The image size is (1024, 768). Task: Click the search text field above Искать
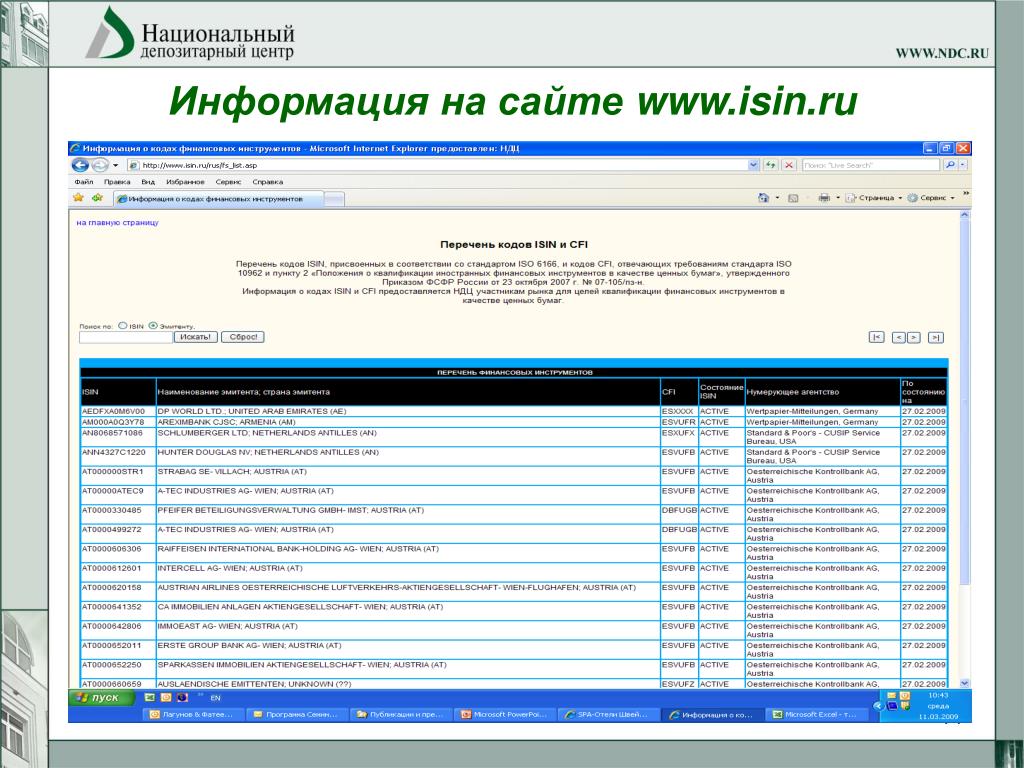point(126,338)
